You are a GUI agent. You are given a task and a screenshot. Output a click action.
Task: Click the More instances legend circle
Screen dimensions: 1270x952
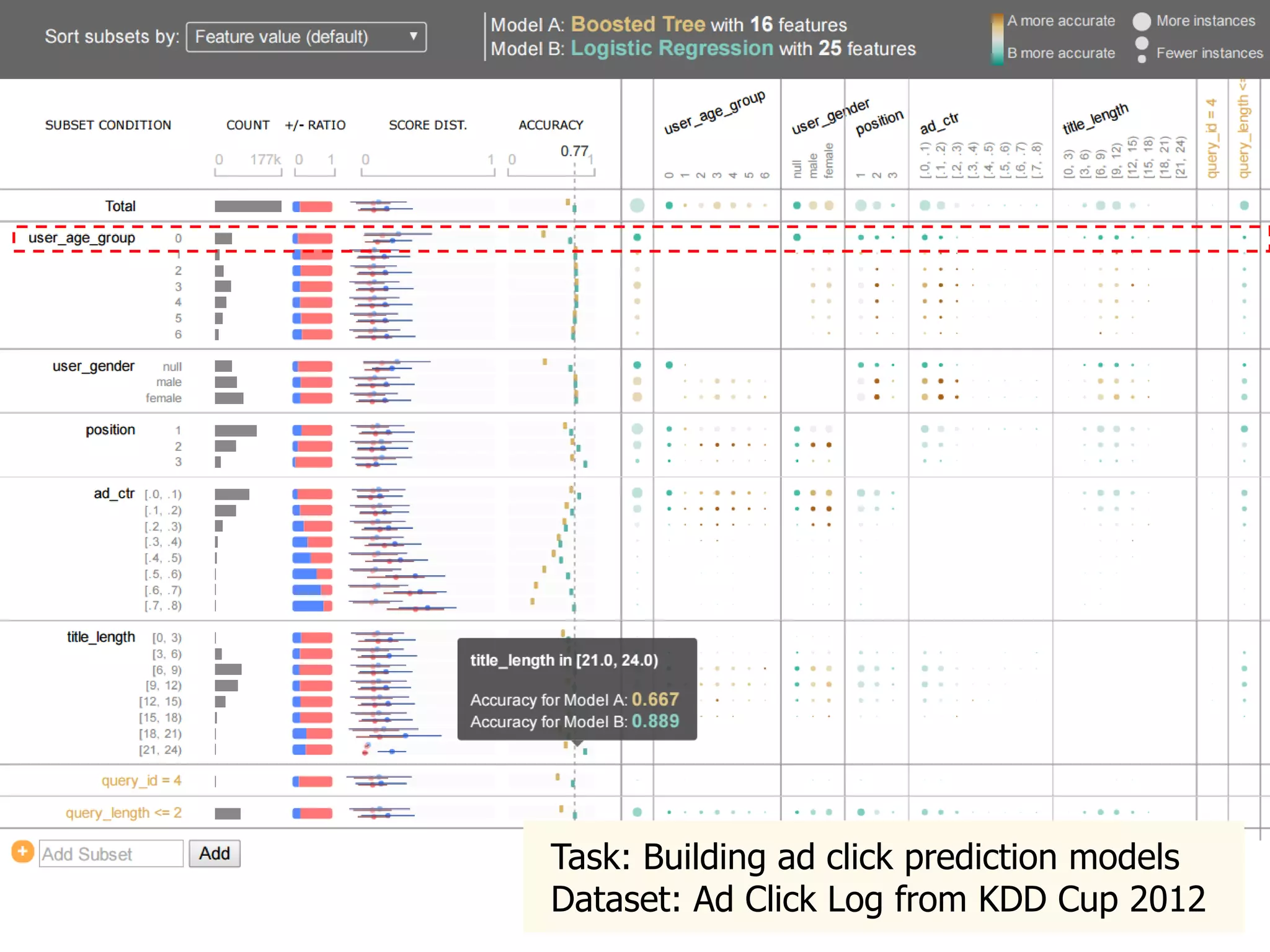pos(1142,22)
